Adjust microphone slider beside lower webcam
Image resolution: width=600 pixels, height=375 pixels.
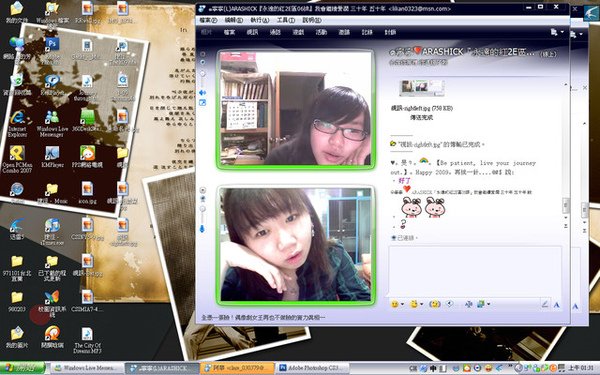click(202, 229)
